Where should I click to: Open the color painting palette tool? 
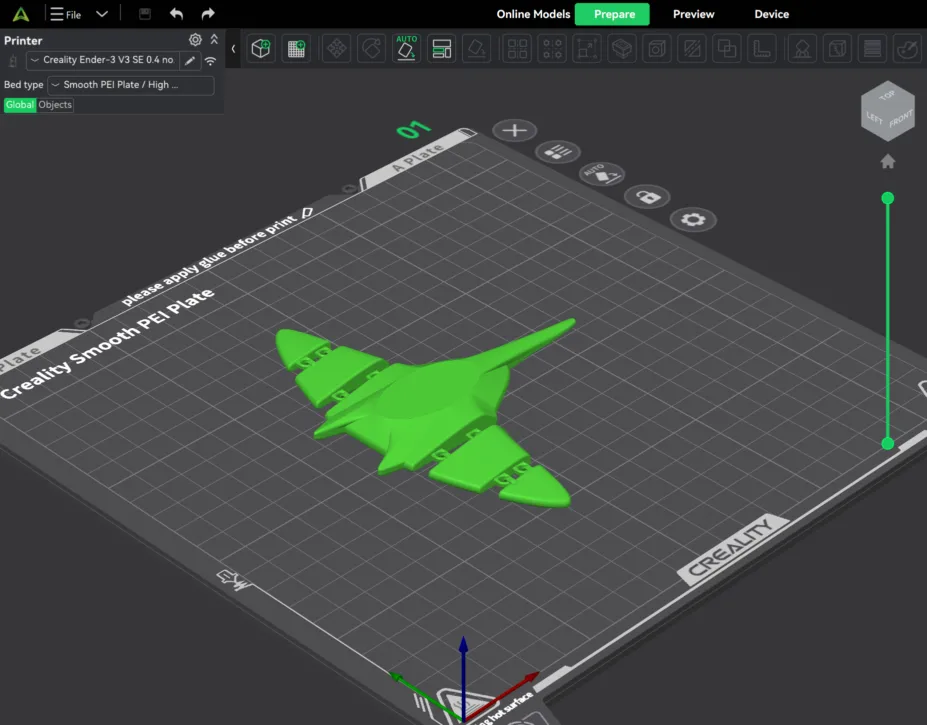click(x=907, y=48)
